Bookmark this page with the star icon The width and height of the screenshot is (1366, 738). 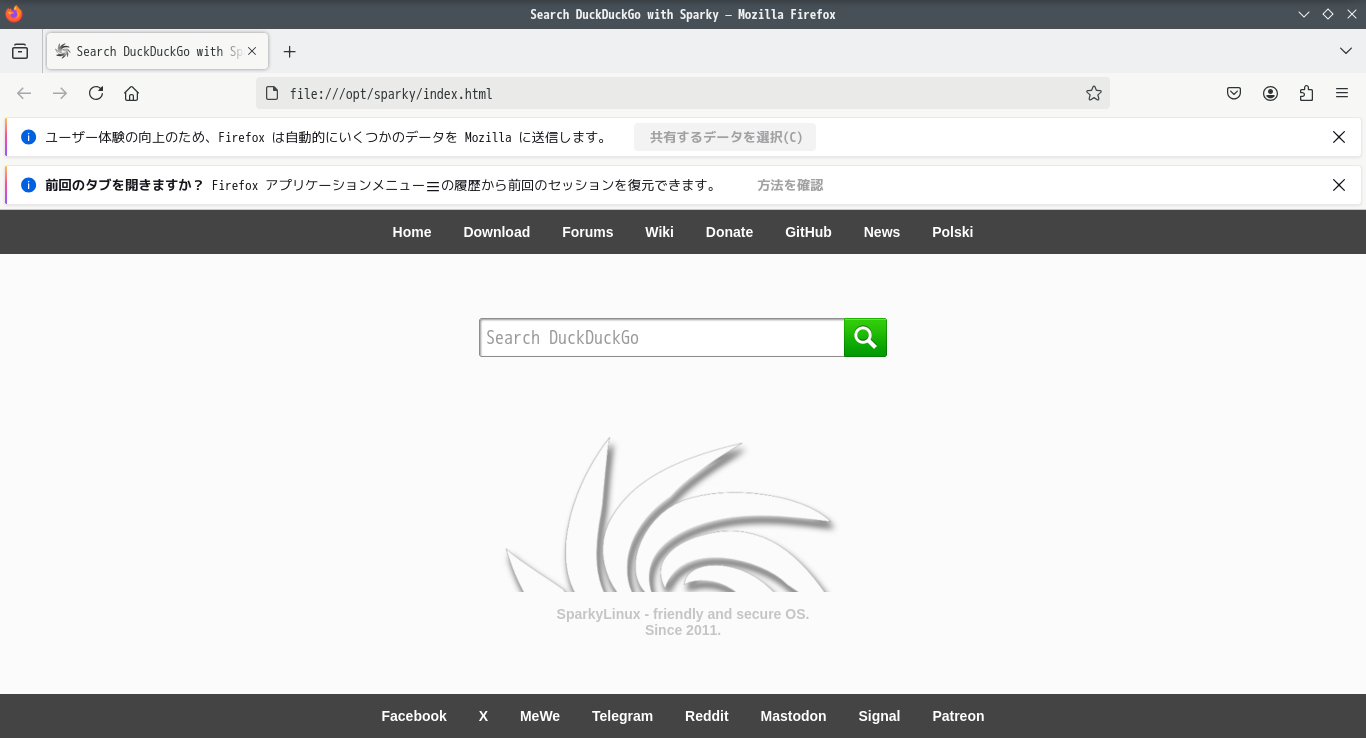1094,93
